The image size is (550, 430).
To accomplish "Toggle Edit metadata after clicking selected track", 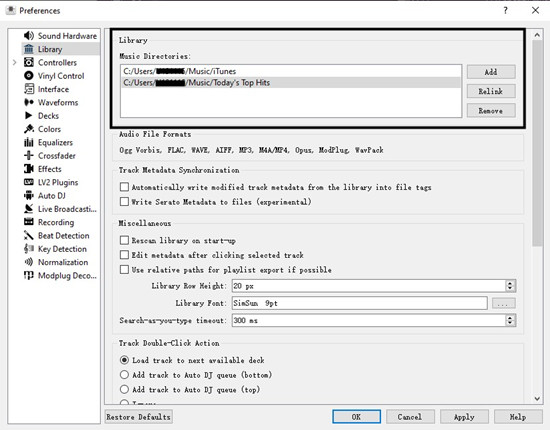I will coord(124,255).
